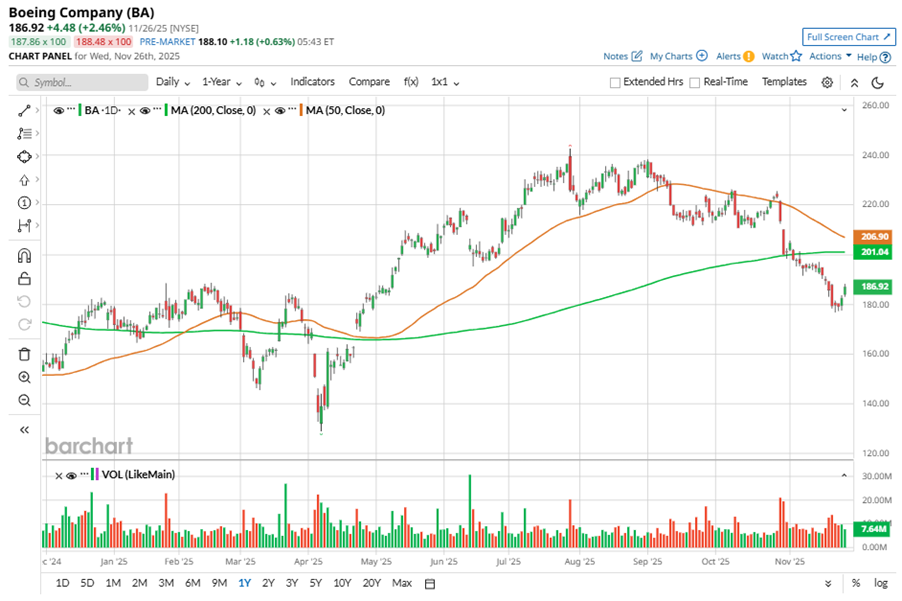
Task: Open chart settings gear
Action: pos(827,82)
